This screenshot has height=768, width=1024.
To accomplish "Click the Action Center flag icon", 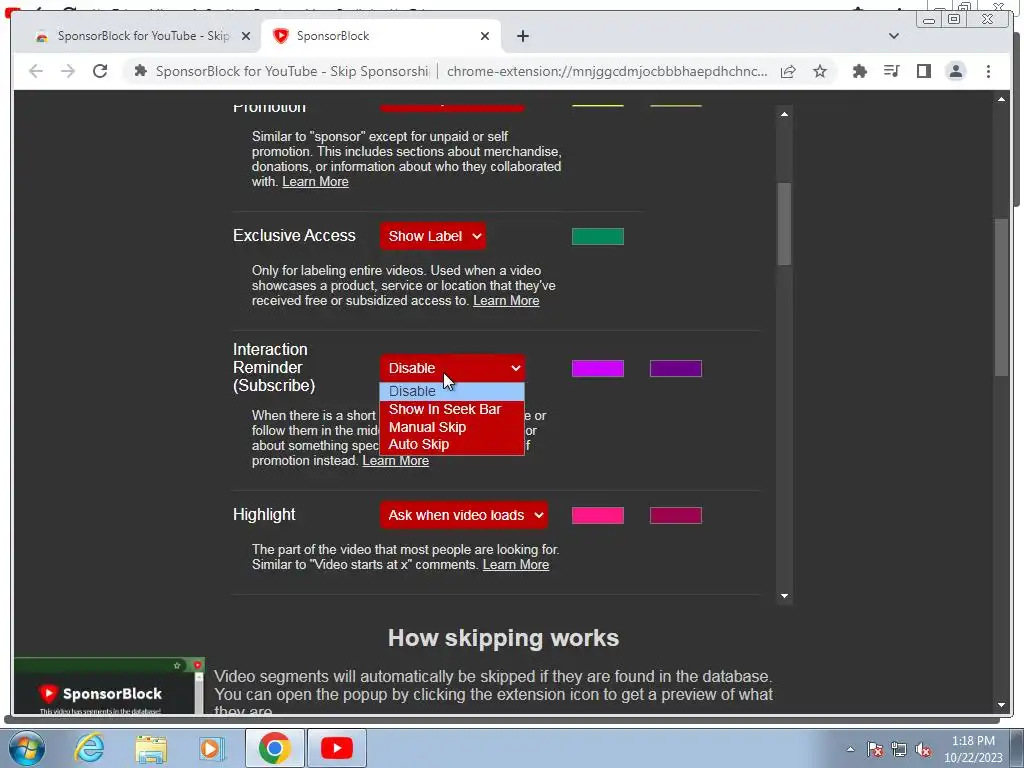I will coord(875,749).
